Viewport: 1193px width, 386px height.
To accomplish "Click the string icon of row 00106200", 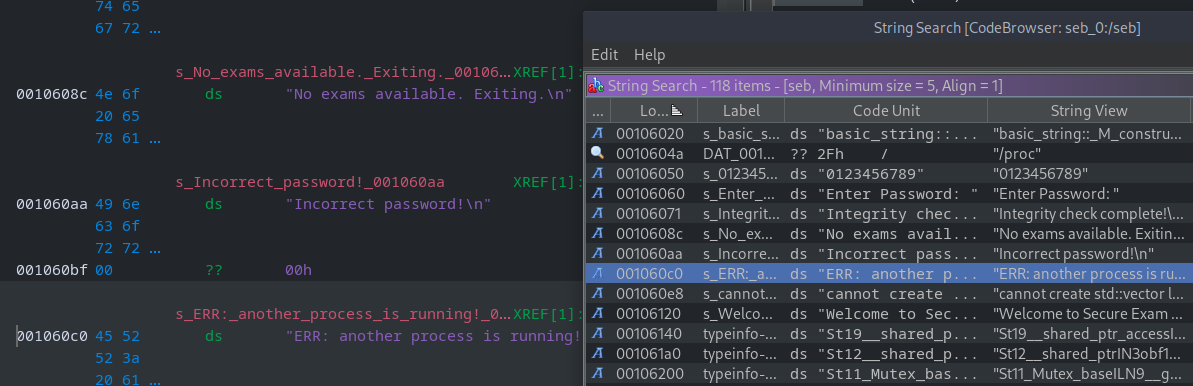I will click(597, 374).
